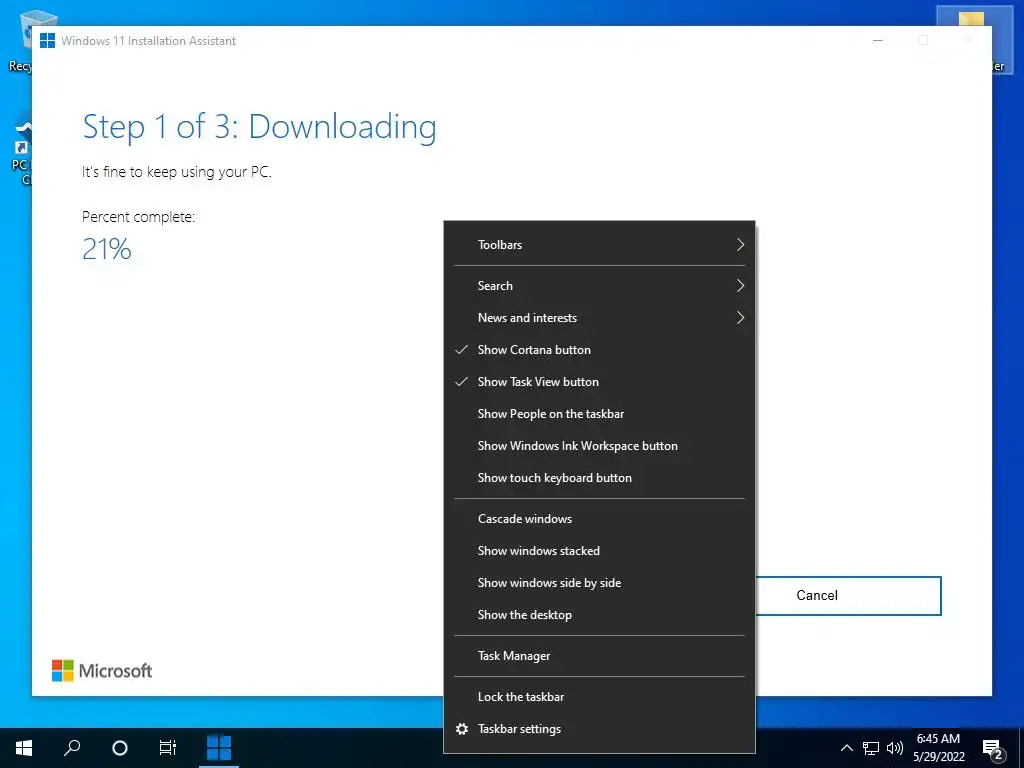This screenshot has width=1024, height=768.
Task: Uncheck Show Cortana button
Action: point(600,350)
